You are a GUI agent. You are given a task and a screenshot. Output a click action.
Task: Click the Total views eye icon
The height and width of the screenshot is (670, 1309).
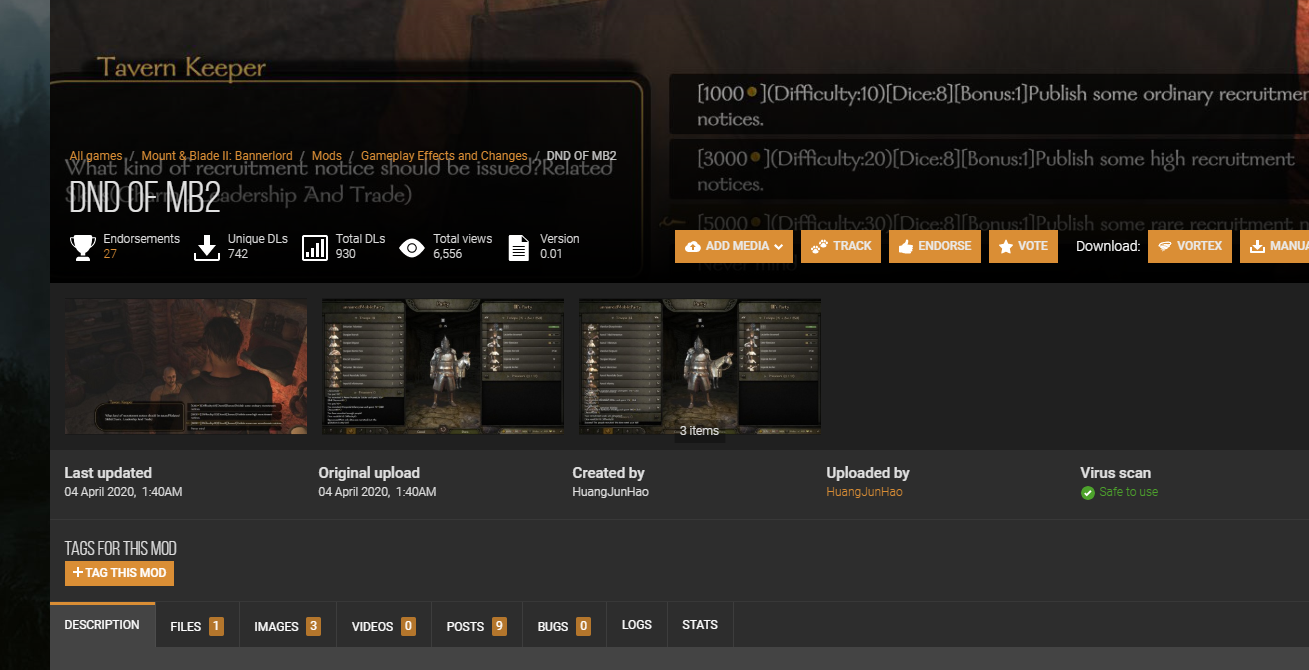pos(411,247)
